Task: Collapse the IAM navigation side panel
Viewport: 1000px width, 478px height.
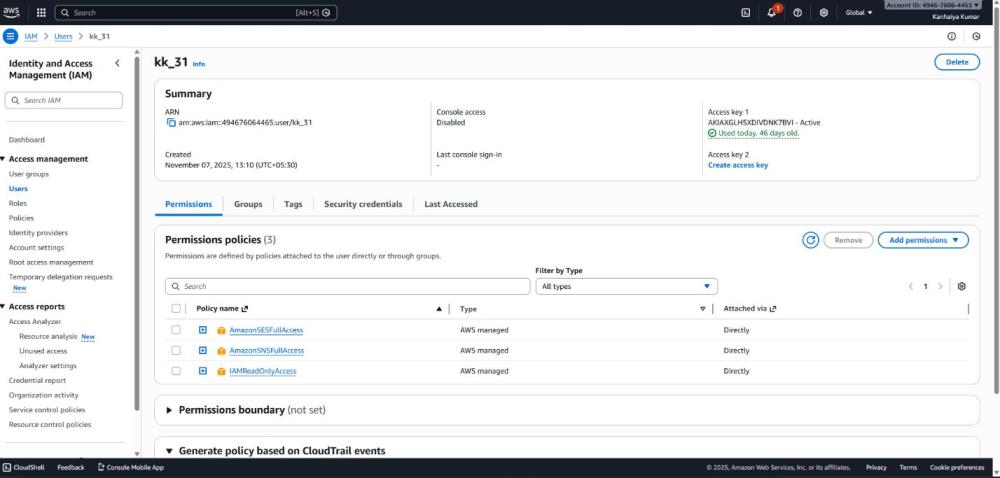Action: 118,63
